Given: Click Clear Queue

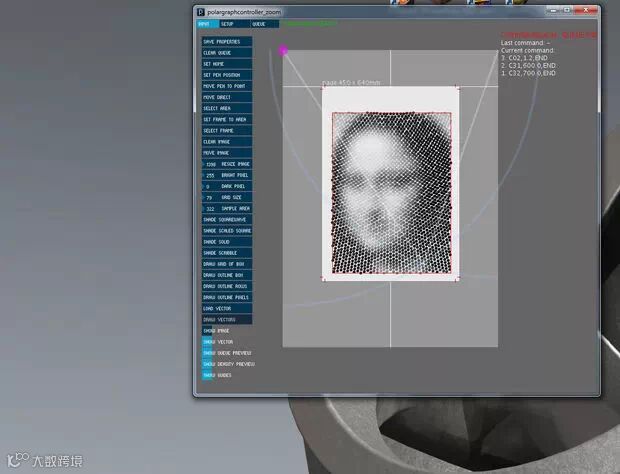Looking at the screenshot, I should (x=227, y=53).
